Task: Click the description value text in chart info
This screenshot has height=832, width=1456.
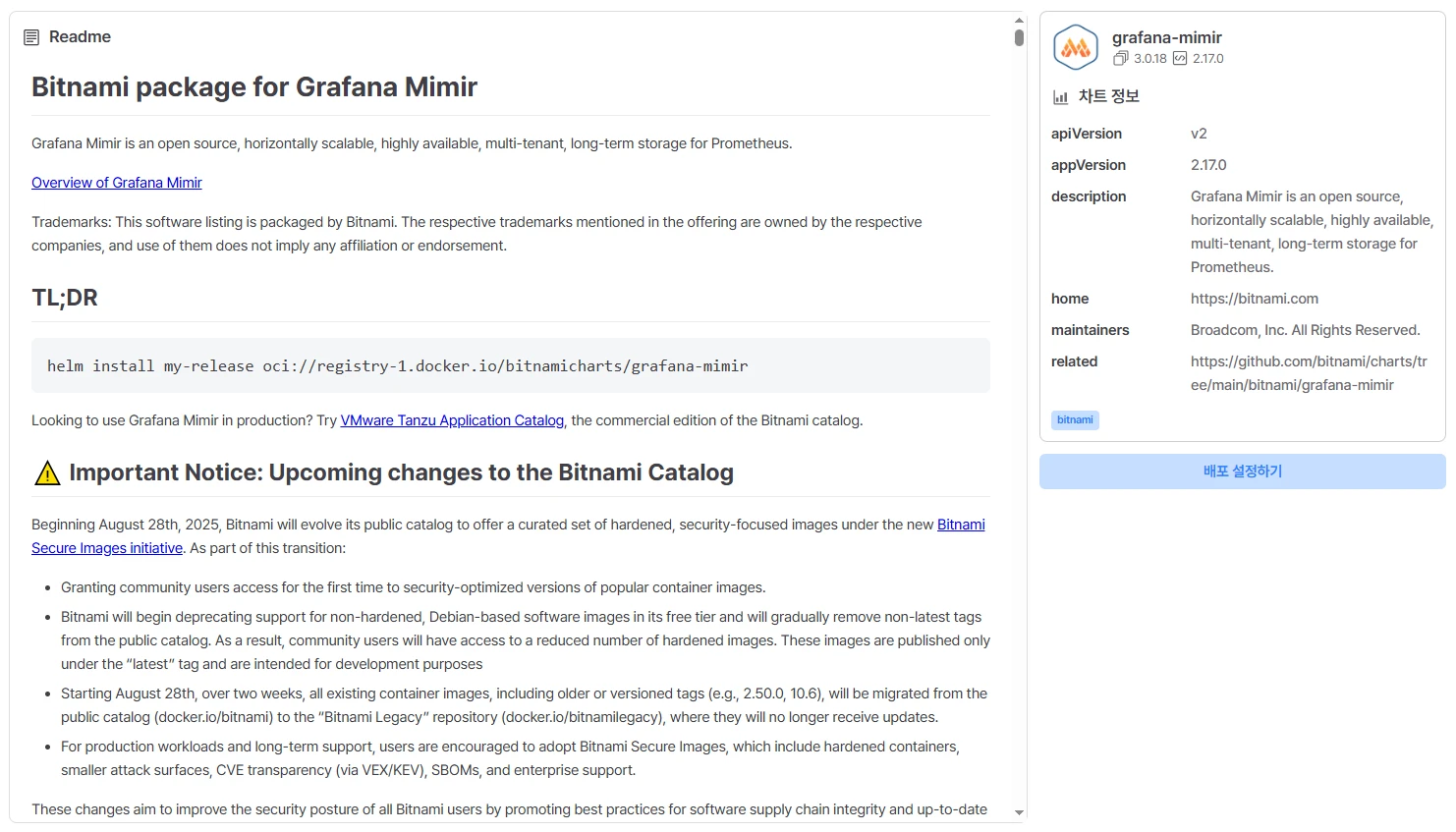Action: tap(1312, 232)
